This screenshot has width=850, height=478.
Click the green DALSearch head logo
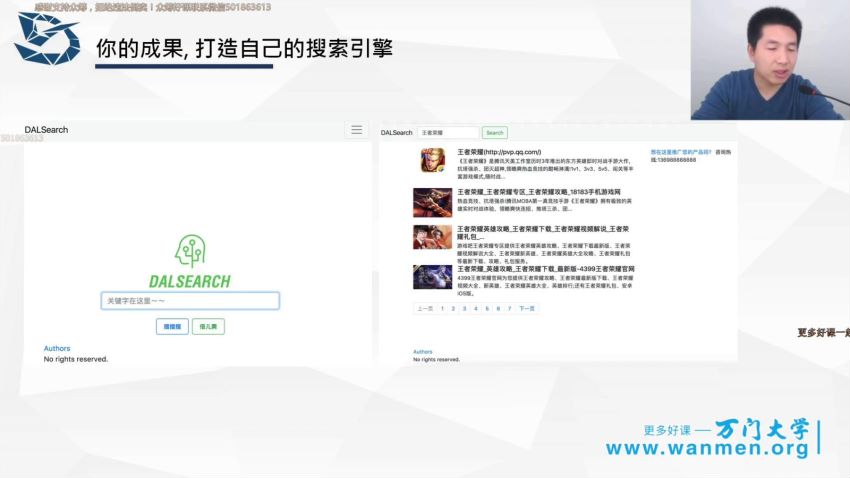189,252
